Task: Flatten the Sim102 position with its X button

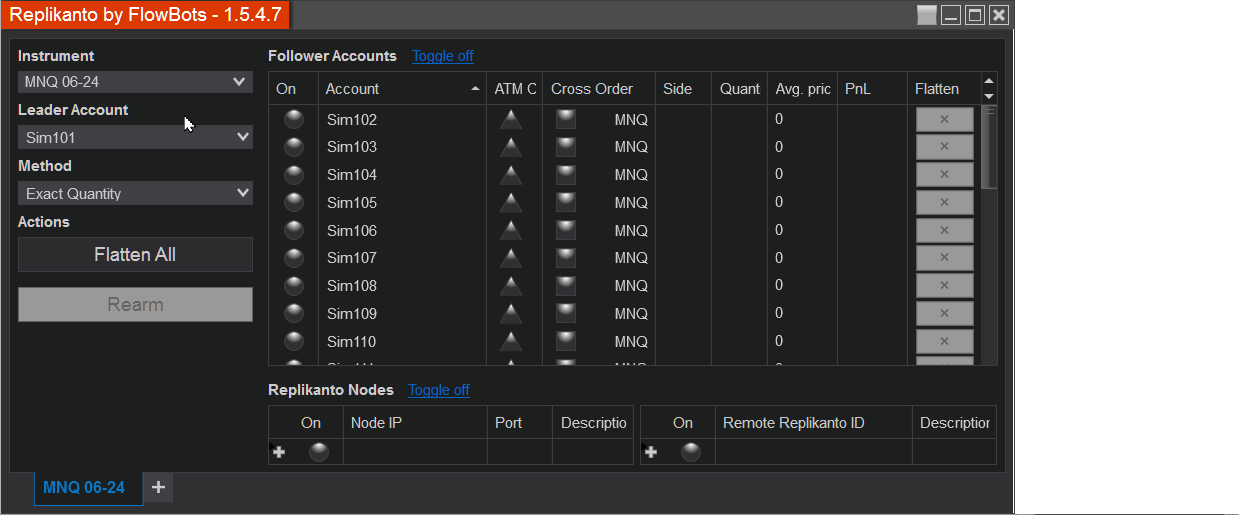Action: tap(944, 119)
